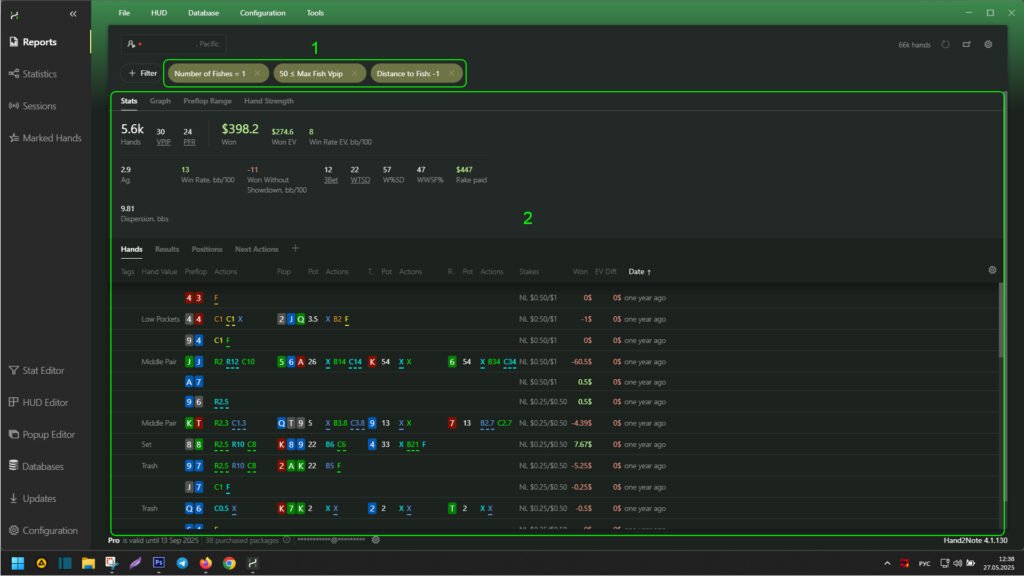Open the Databases section
1024x576 pixels.
coord(43,467)
